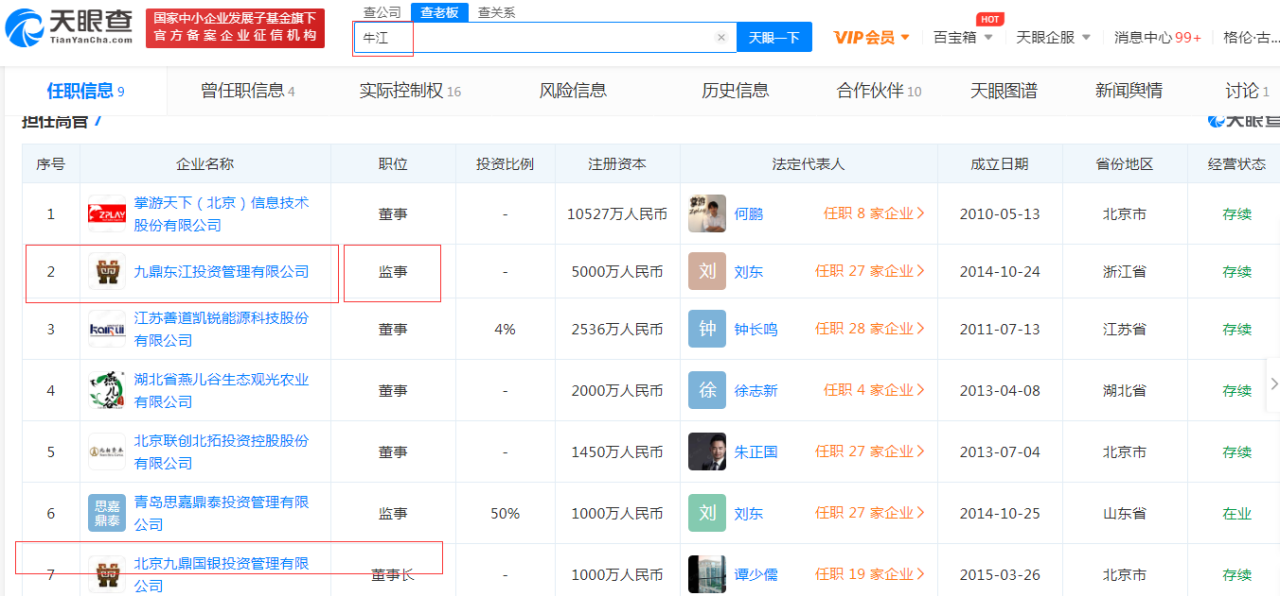Image resolution: width=1280 pixels, height=596 pixels.
Task: Click 徐志新's avatar badge
Action: [x=707, y=390]
